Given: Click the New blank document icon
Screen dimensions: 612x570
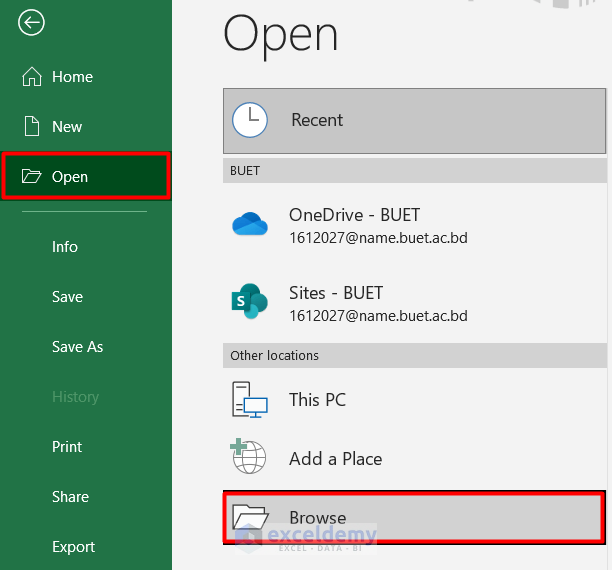Looking at the screenshot, I should pyautogui.click(x=32, y=126).
